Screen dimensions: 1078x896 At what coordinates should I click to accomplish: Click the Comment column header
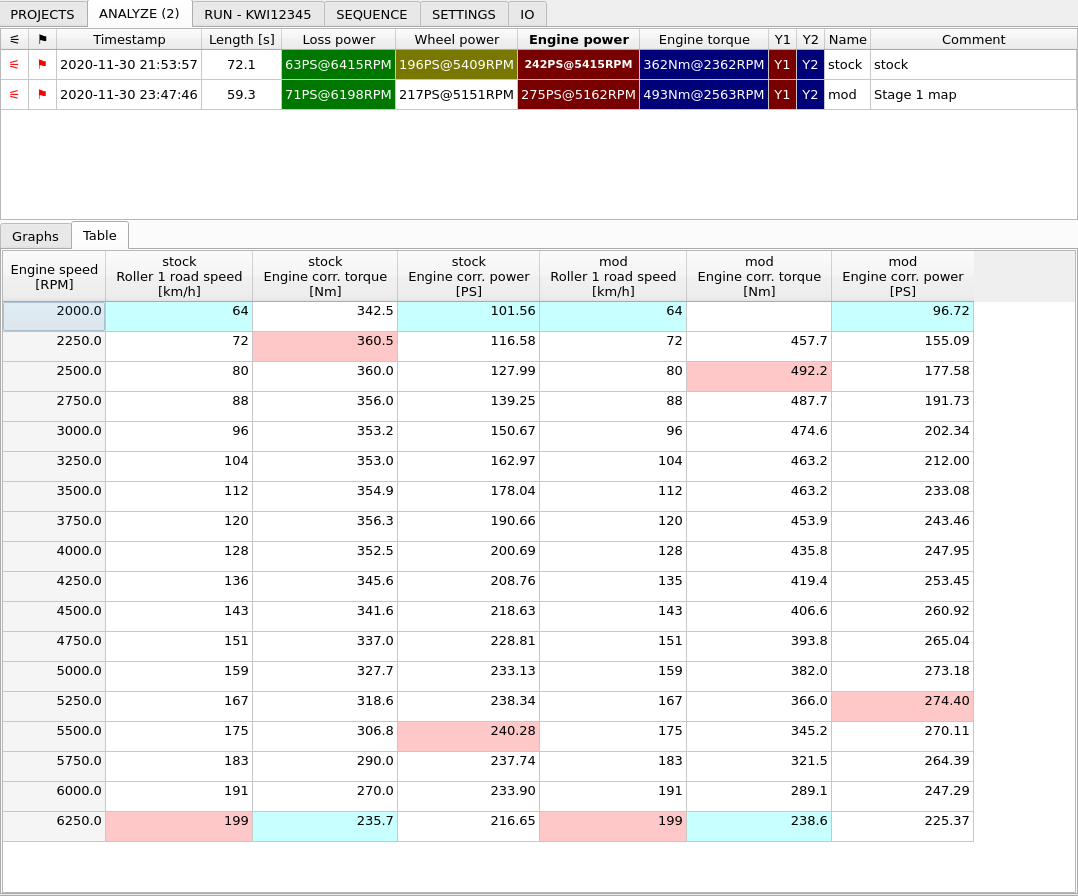pyautogui.click(x=974, y=39)
